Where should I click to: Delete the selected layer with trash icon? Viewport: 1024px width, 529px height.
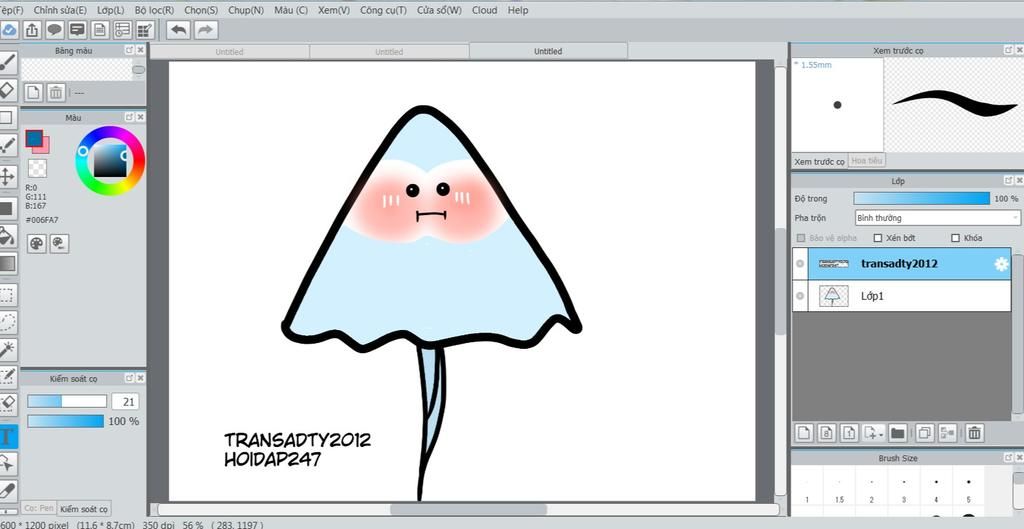(974, 432)
